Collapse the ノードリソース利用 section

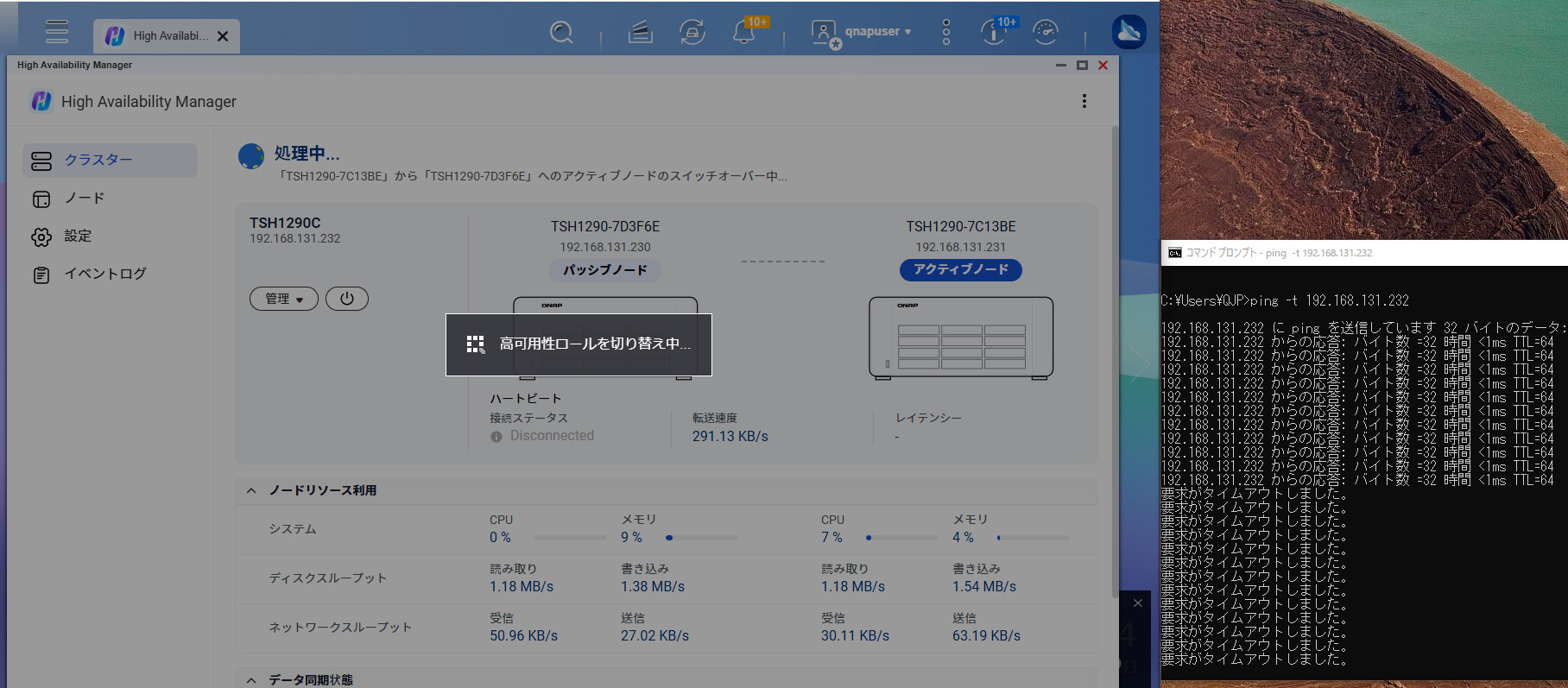coord(251,490)
